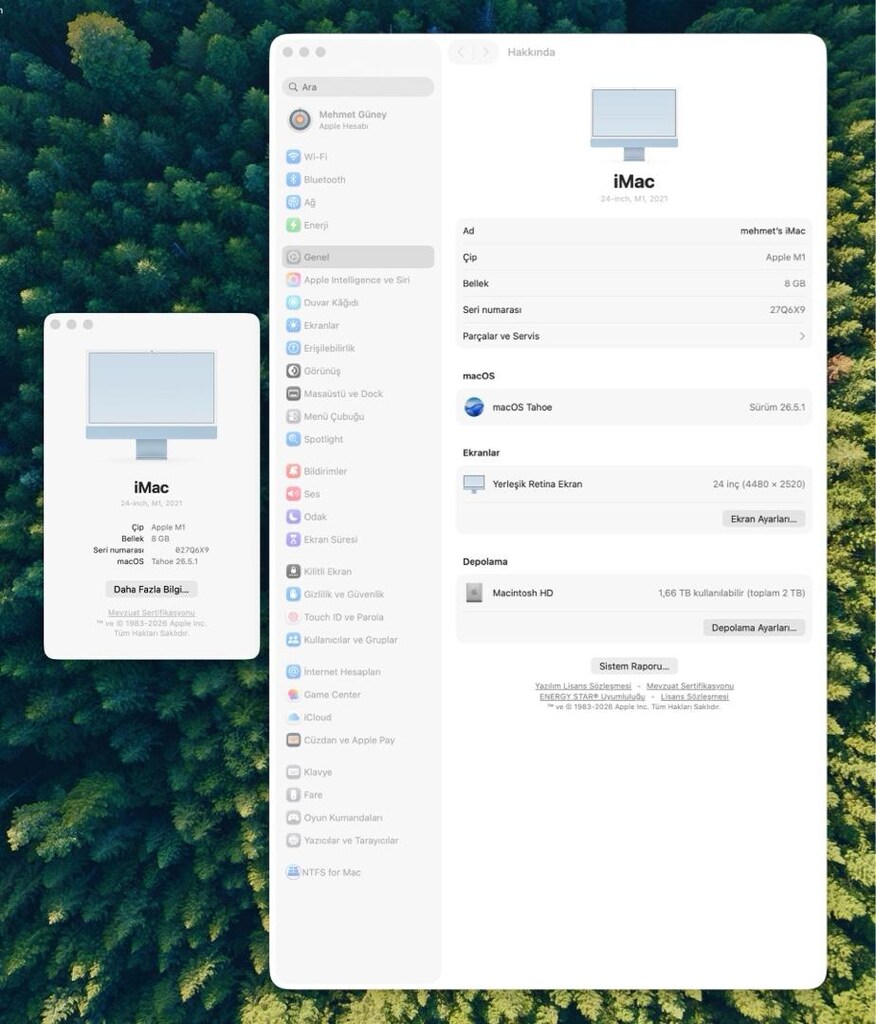The width and height of the screenshot is (876, 1024).
Task: Open Mehmet Güney Apple Hesabı profile
Action: (358, 120)
